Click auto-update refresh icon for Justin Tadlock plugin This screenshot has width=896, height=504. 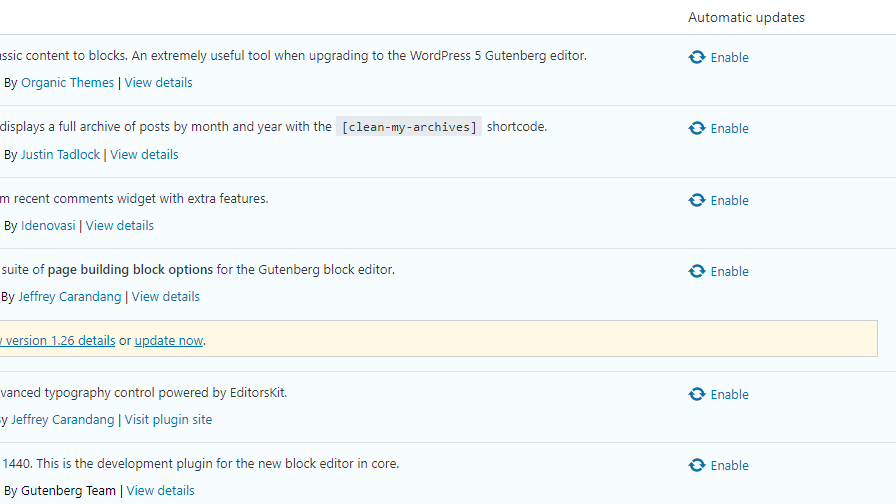click(x=697, y=129)
